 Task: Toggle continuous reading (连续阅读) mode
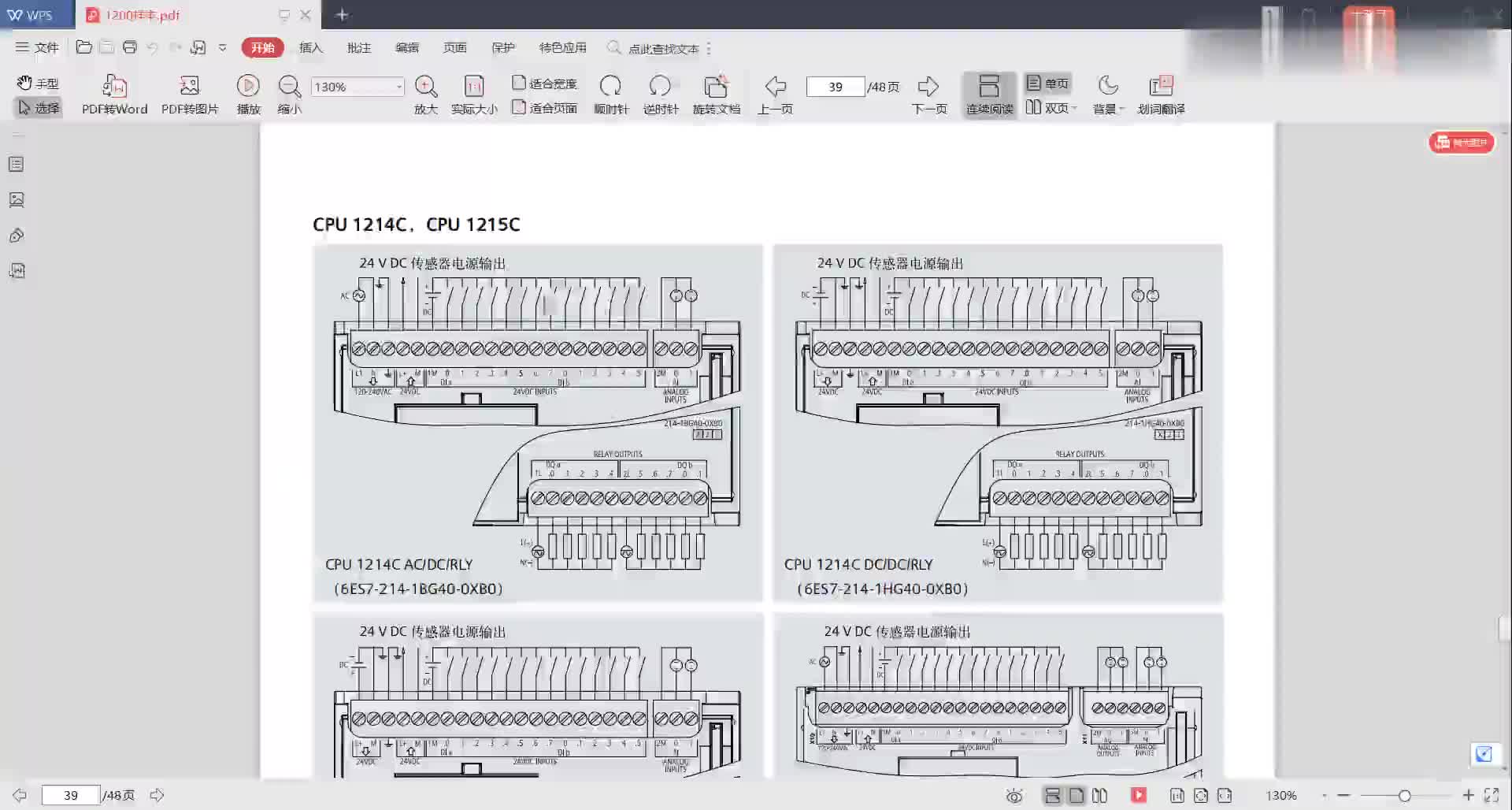click(x=990, y=95)
